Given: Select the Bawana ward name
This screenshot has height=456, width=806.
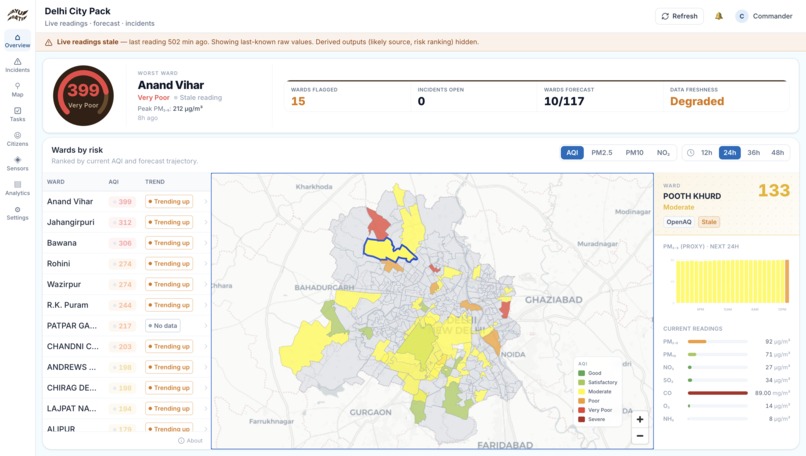Looking at the screenshot, I should click(x=62, y=243).
